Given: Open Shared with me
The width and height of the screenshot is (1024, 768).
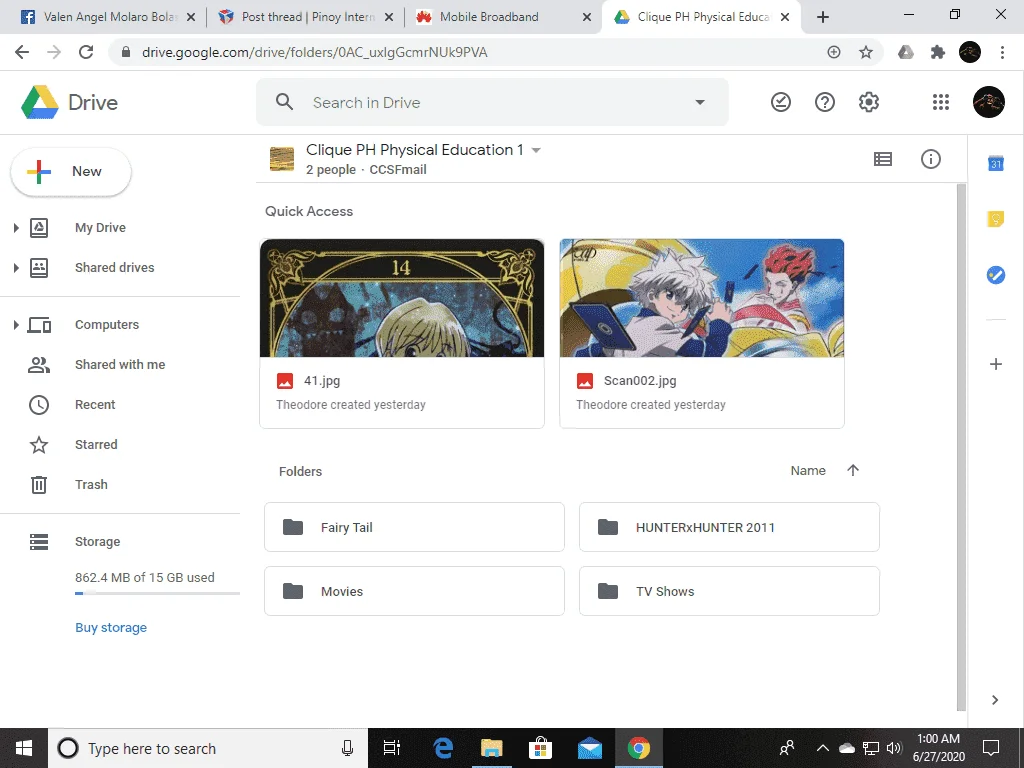Looking at the screenshot, I should tap(121, 364).
